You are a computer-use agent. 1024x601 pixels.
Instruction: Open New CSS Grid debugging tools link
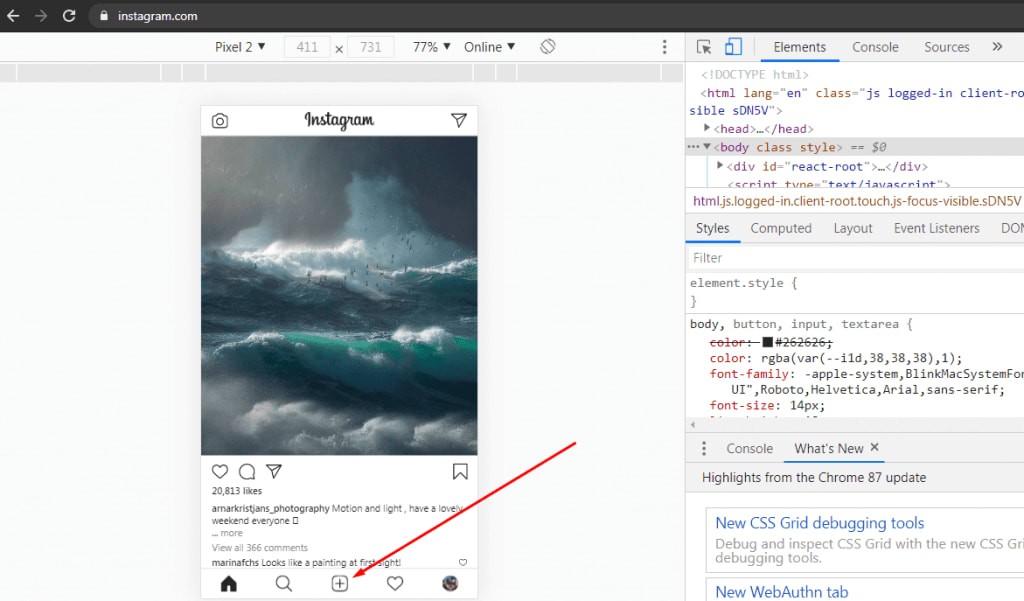tap(820, 523)
